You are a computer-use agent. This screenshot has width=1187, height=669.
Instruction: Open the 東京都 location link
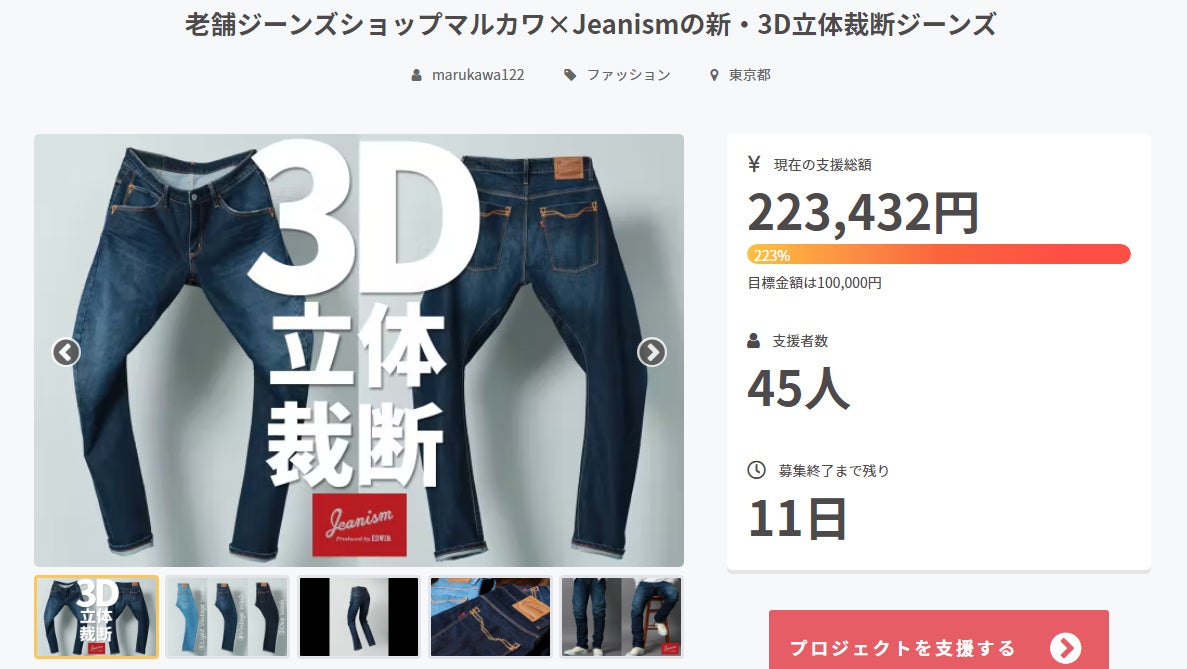click(x=749, y=75)
